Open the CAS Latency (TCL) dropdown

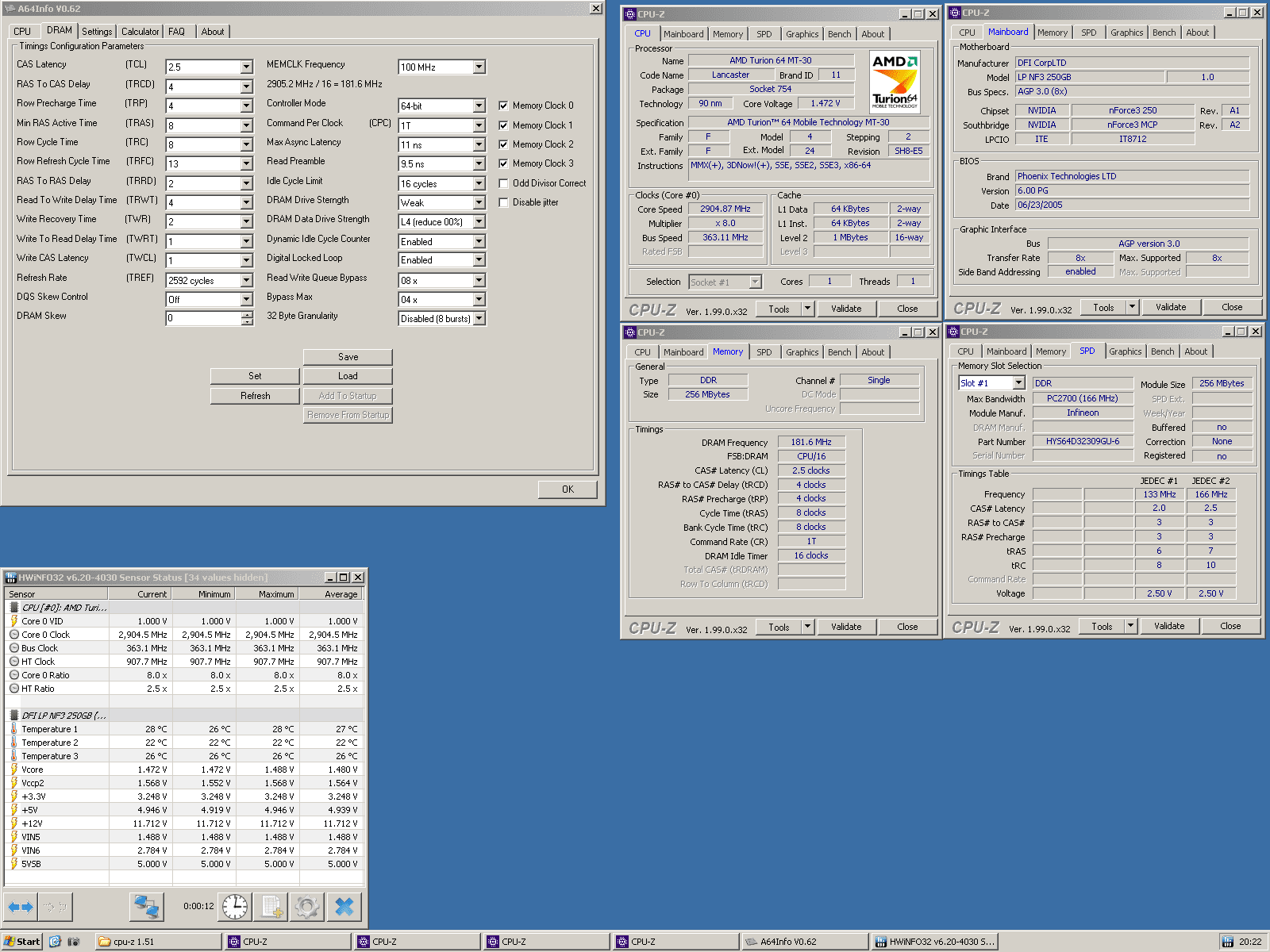246,67
